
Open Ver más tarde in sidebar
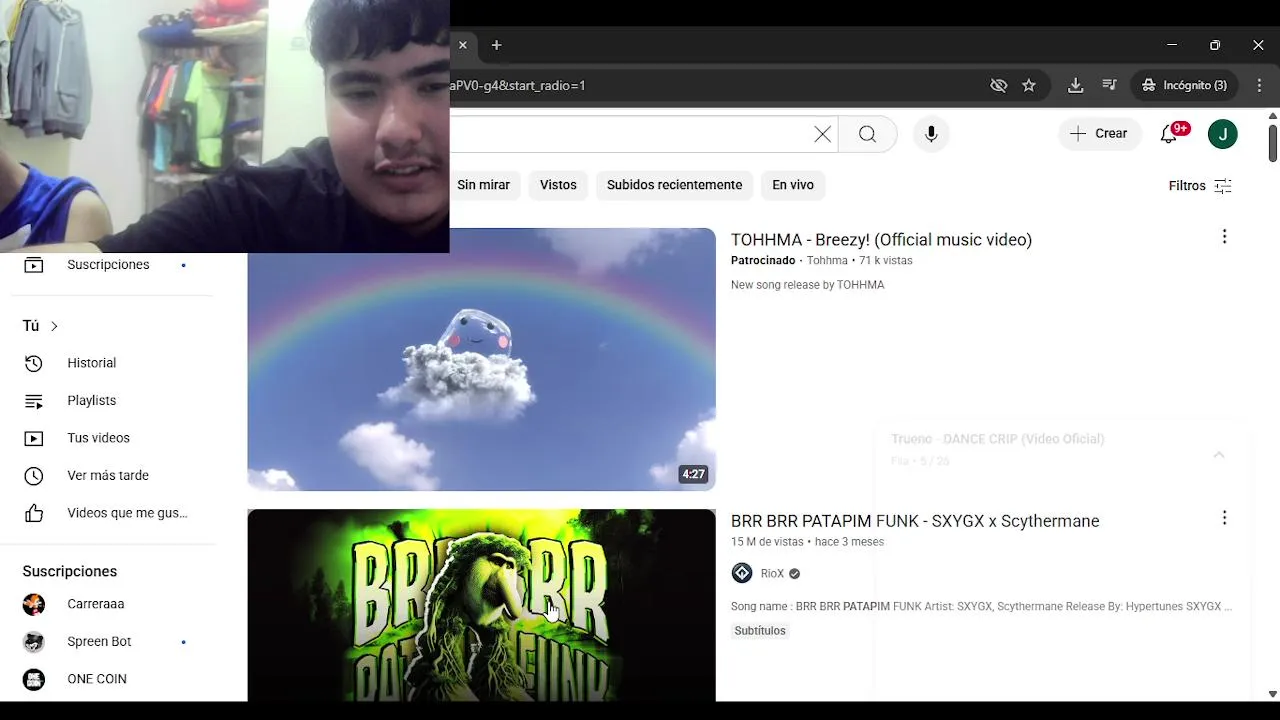click(108, 475)
